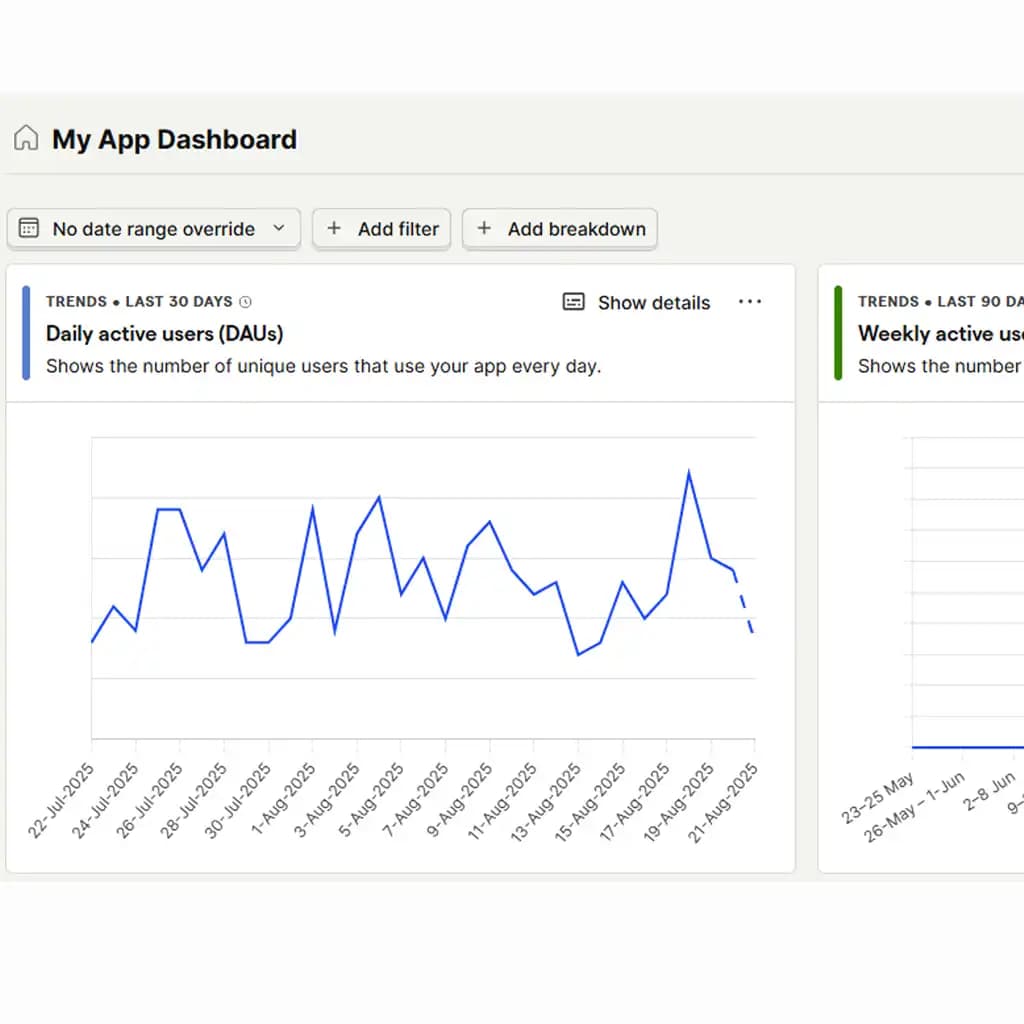Viewport: 1024px width, 1024px height.
Task: Click the 22-Jul-2025 x-axis label
Action: point(62,800)
